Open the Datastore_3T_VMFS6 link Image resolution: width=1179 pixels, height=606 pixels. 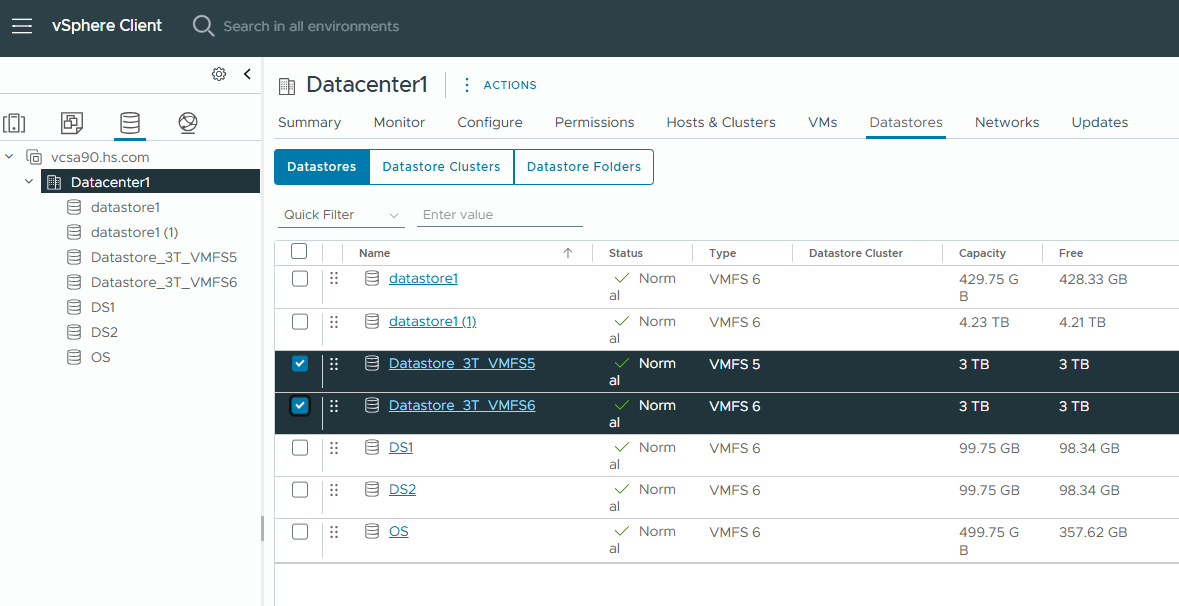pos(462,406)
